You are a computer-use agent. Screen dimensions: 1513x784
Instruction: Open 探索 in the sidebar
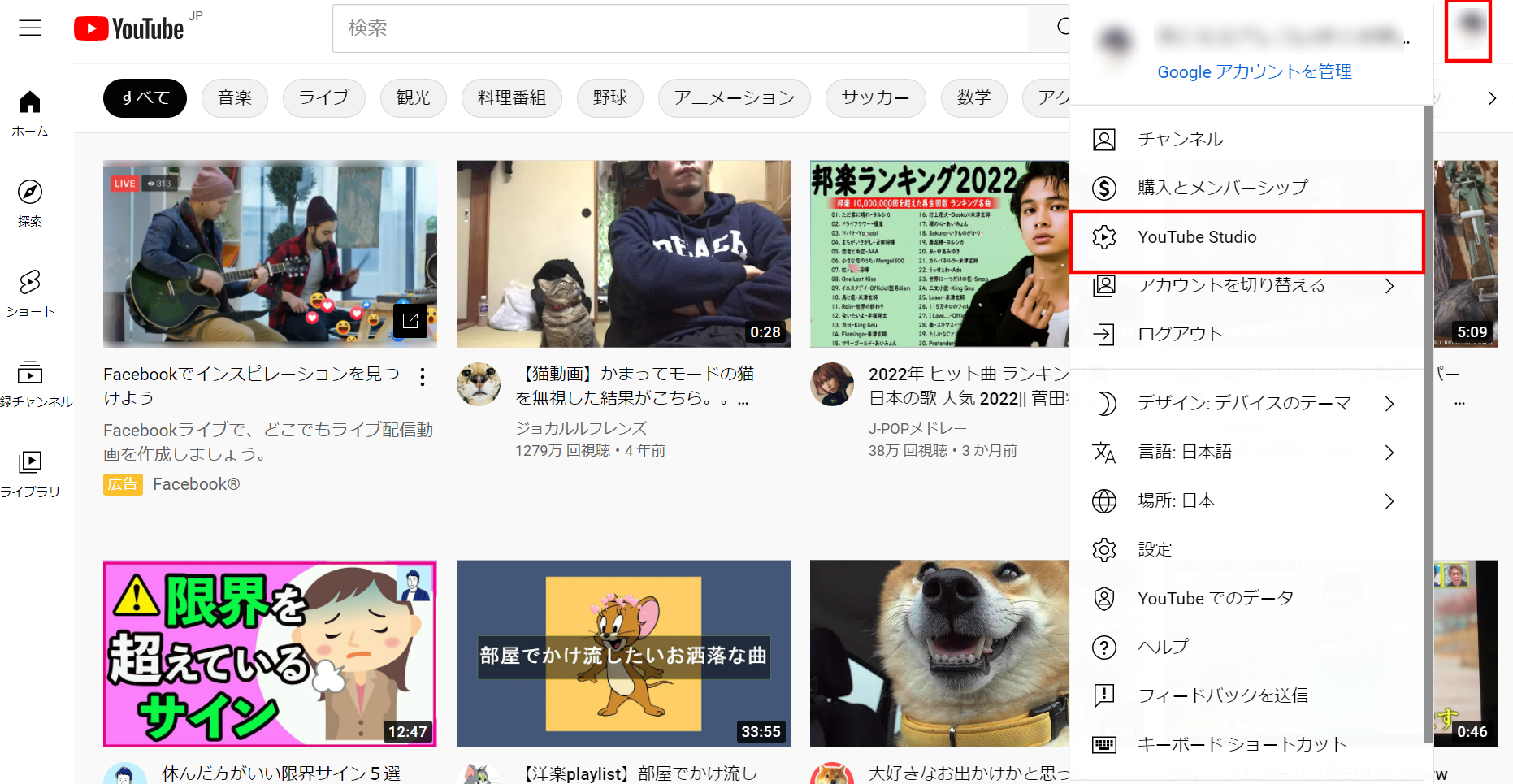[x=30, y=204]
